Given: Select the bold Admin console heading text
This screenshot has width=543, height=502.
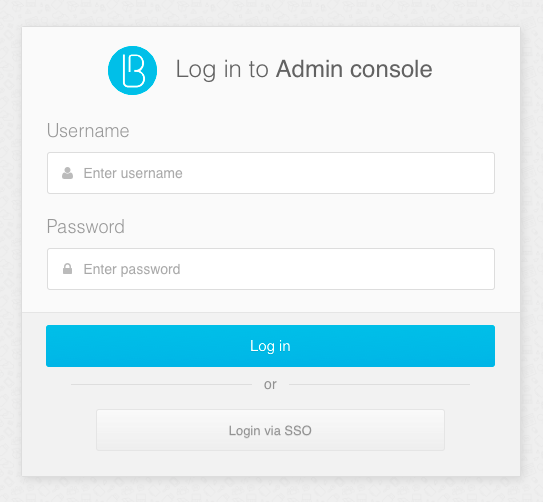Looking at the screenshot, I should click(354, 69).
